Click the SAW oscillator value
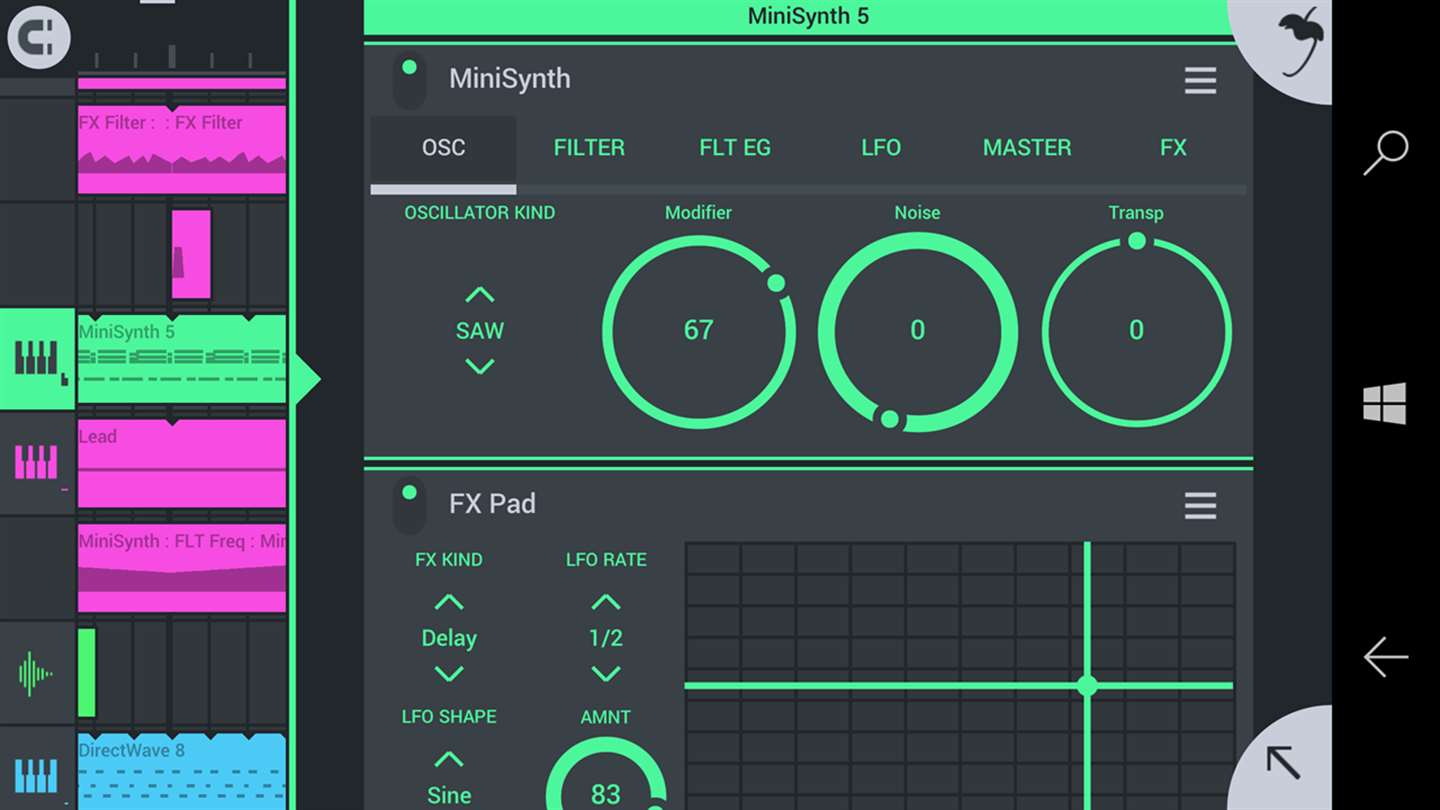1440x810 pixels. (480, 331)
